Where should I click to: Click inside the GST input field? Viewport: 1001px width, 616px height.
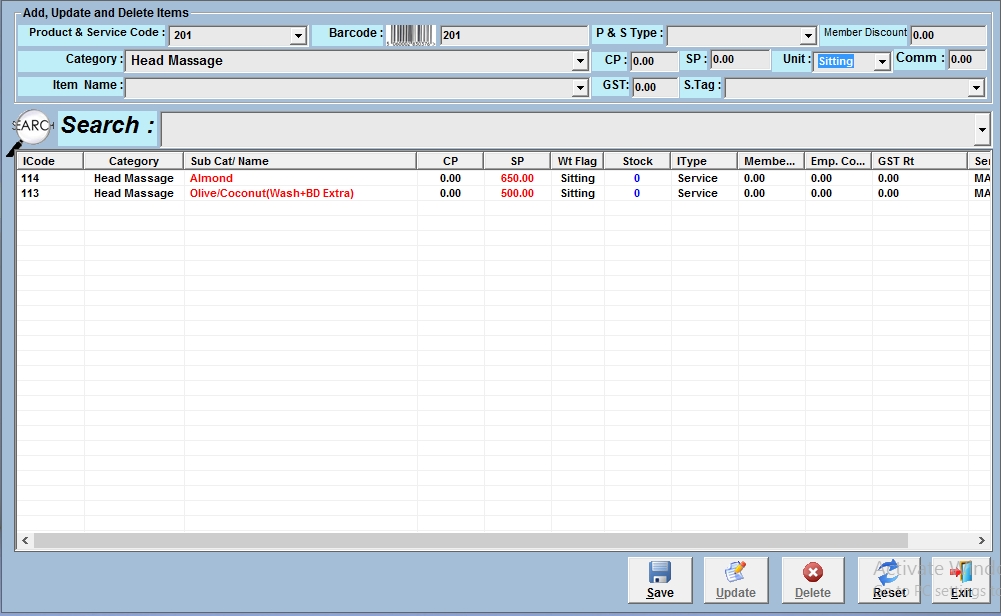[x=653, y=87]
